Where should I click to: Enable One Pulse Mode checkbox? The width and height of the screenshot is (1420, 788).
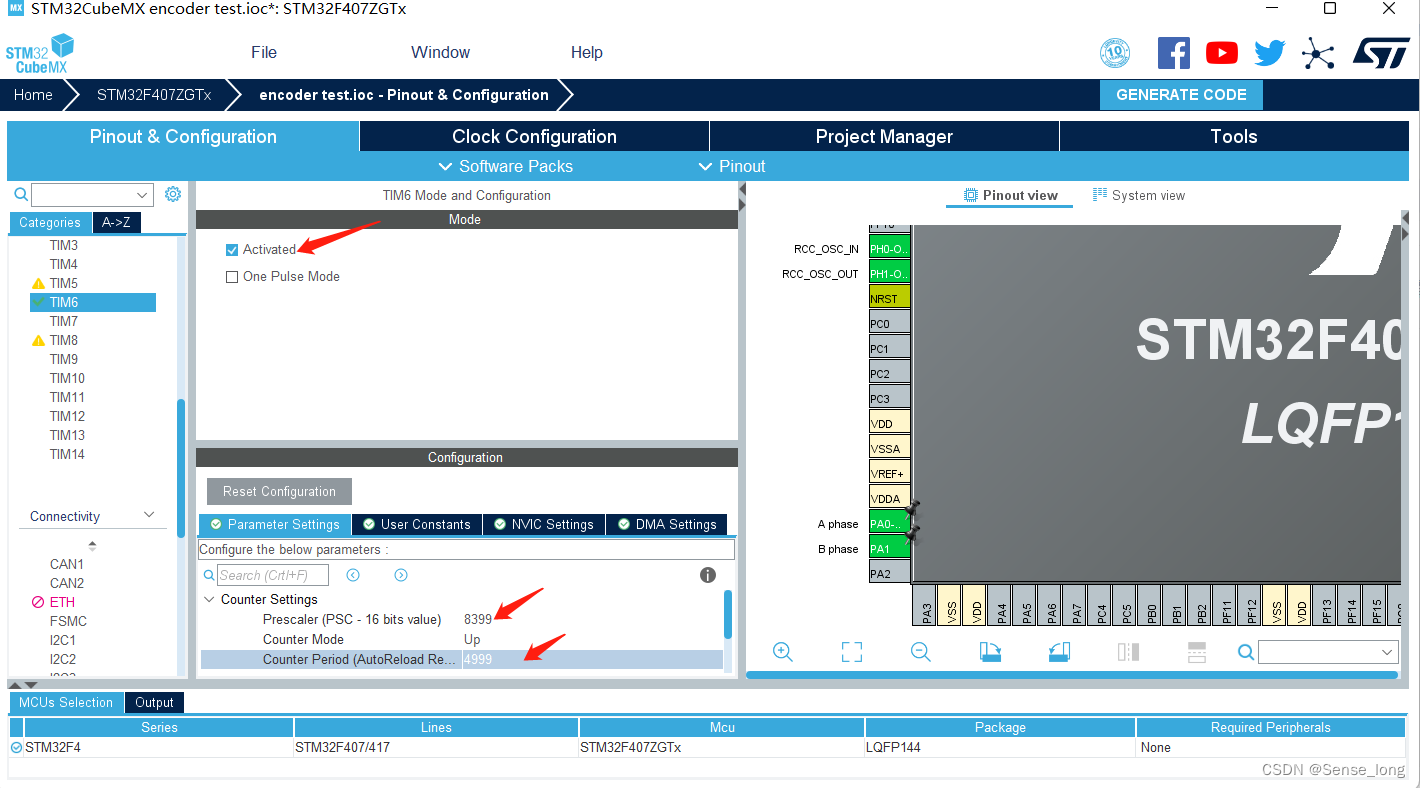[x=232, y=277]
